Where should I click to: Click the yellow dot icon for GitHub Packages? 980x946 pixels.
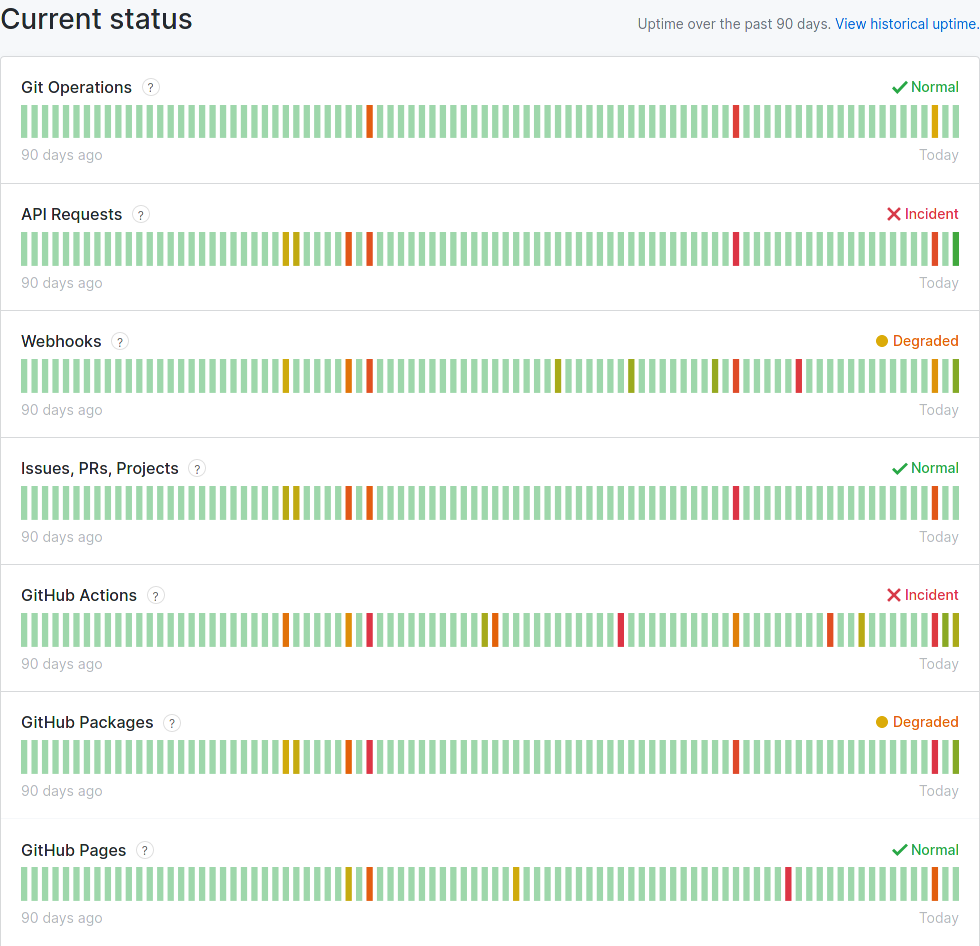(882, 722)
